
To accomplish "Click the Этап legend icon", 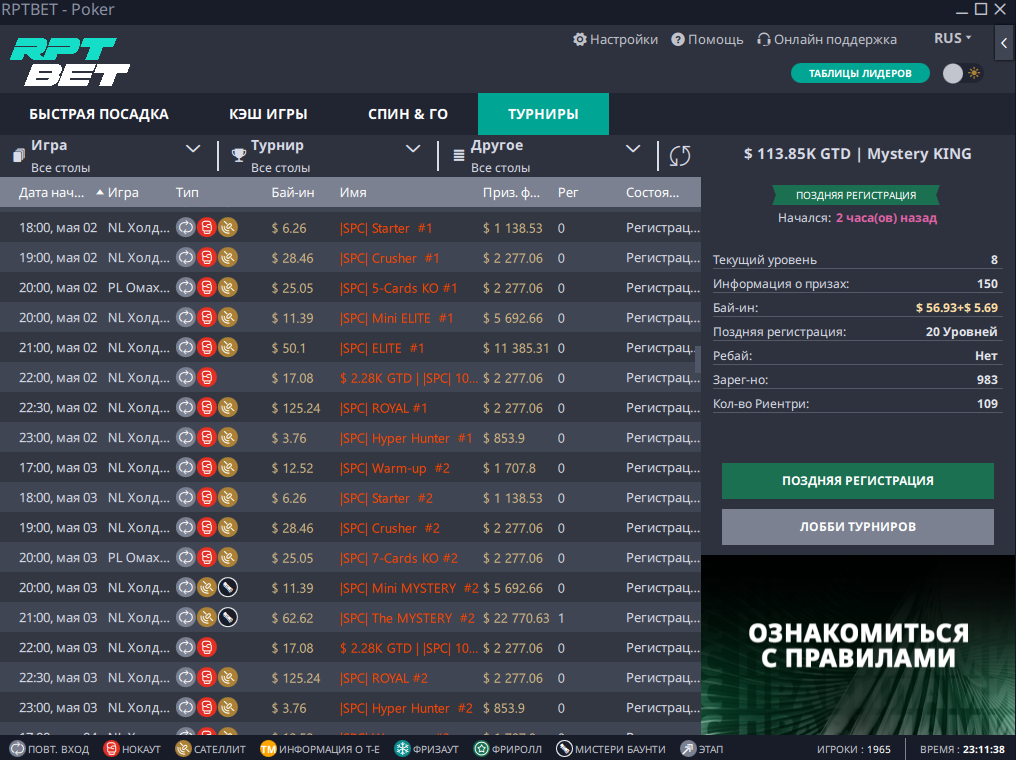I will click(x=687, y=749).
